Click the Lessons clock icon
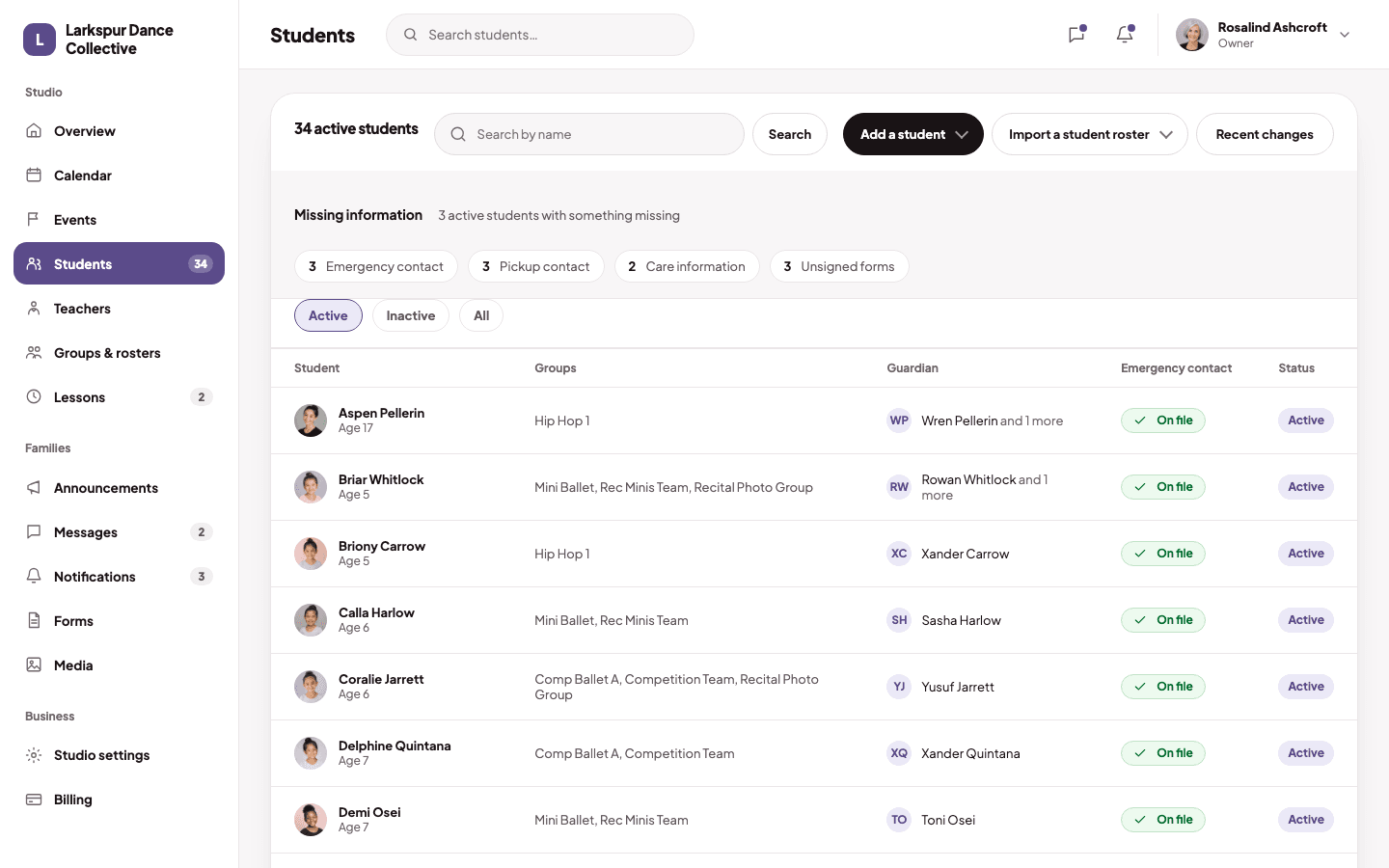1389x868 pixels. click(34, 397)
